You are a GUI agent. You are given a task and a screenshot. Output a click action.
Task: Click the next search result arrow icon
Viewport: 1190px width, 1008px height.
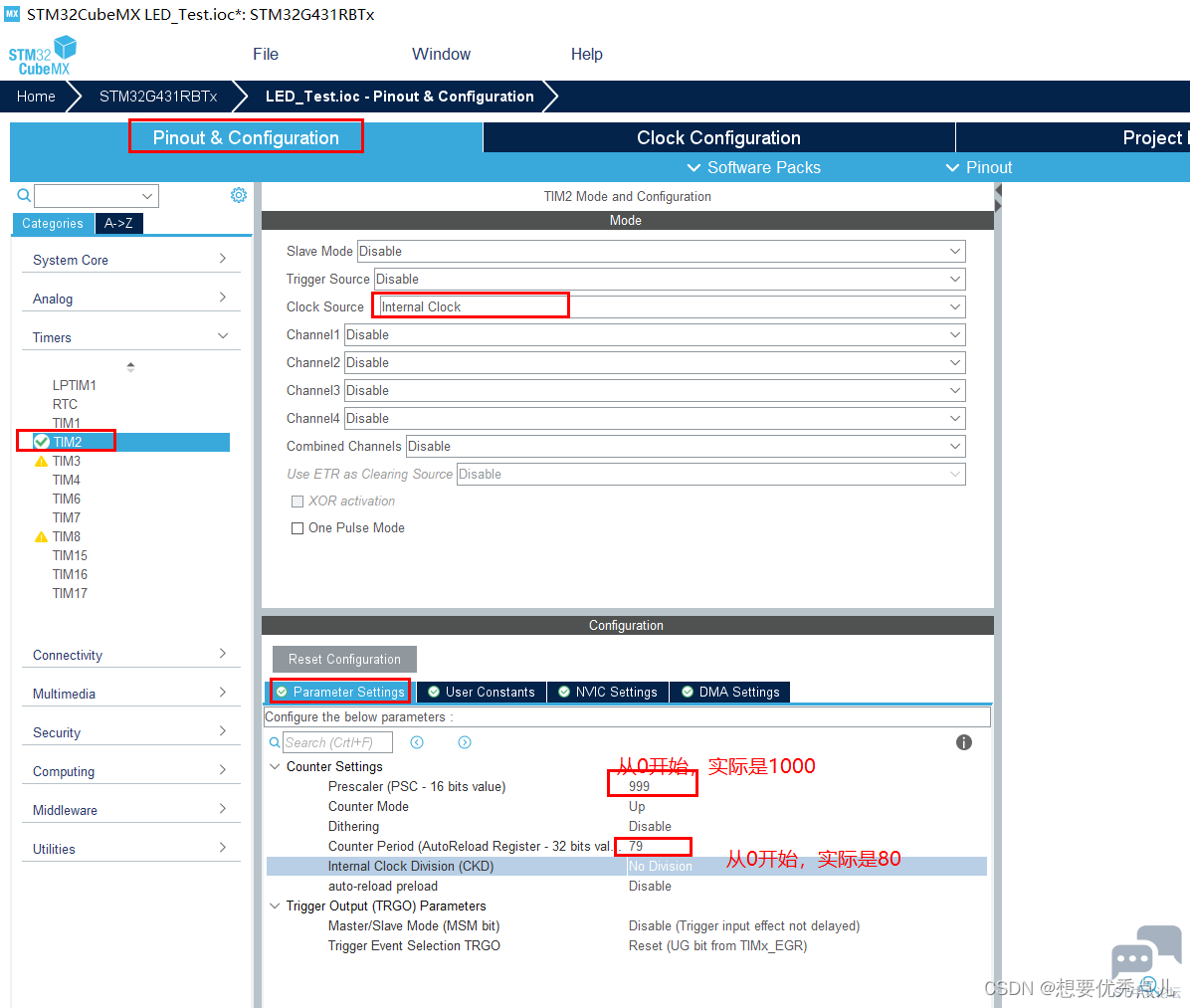[x=465, y=742]
